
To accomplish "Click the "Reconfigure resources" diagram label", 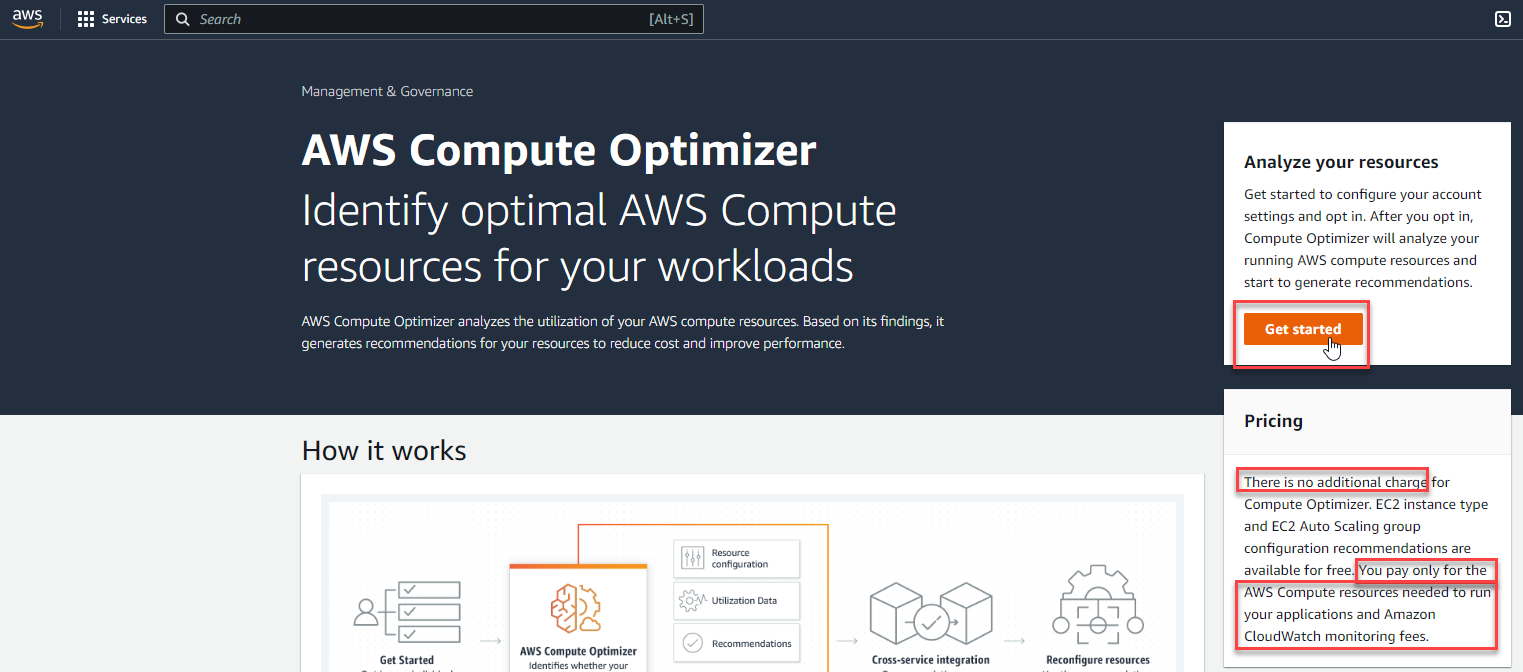I will (1098, 660).
